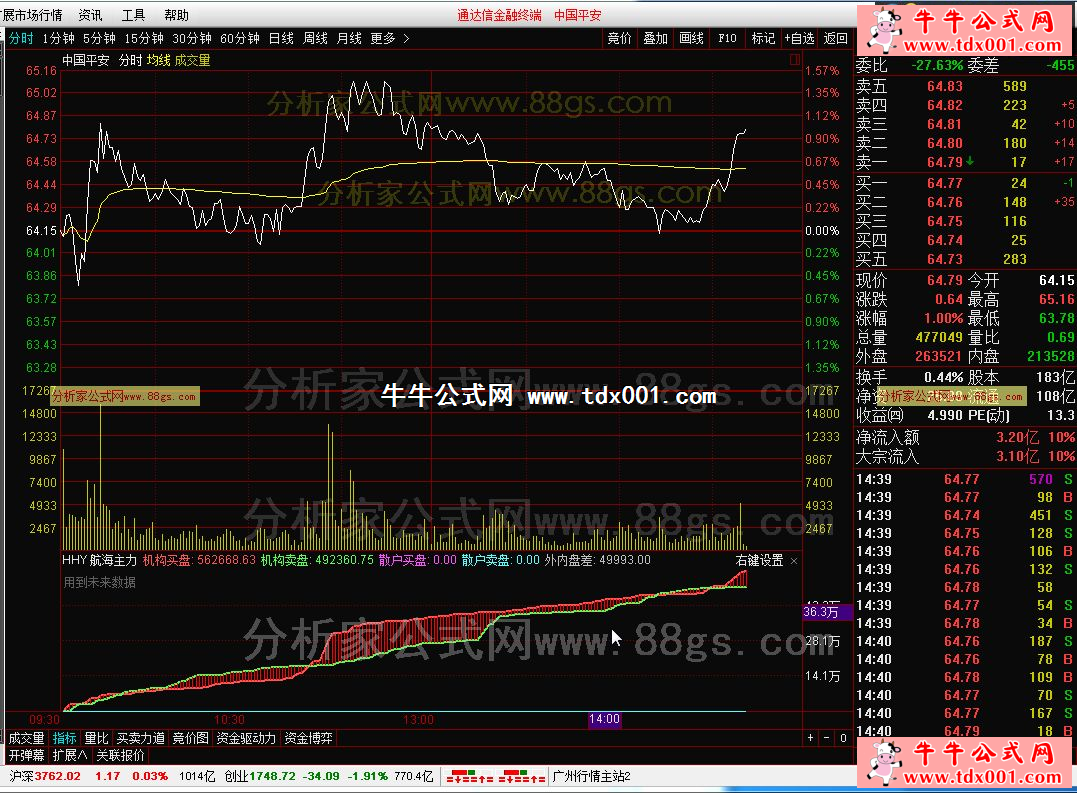The width and height of the screenshot is (1077, 793).
Task: Click the 创业 1748.72 index in status bar
Action: [260, 777]
